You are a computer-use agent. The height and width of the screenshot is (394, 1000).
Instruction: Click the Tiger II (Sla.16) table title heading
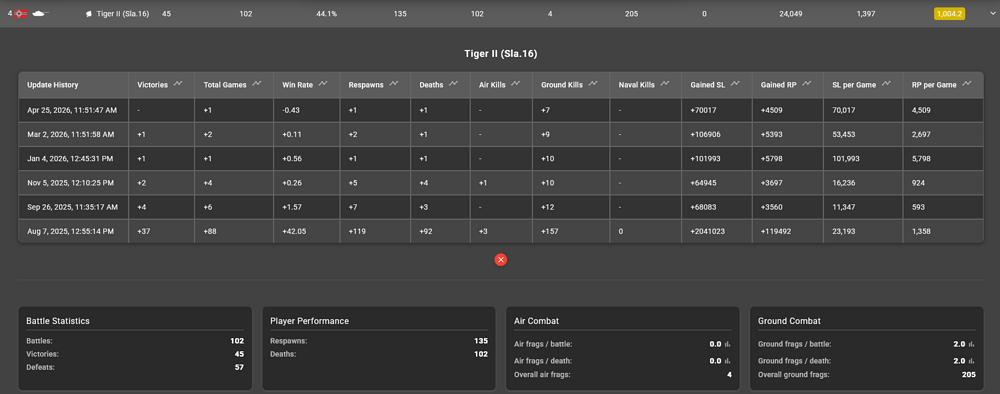(501, 54)
